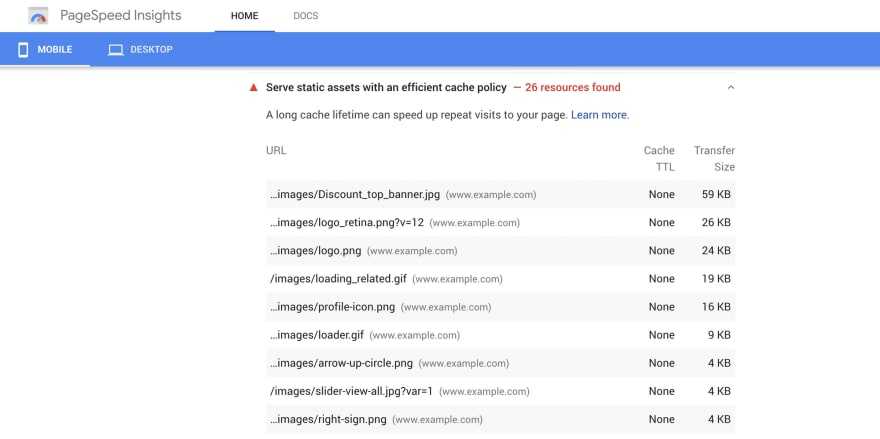880x439 pixels.
Task: Collapse the cache policy audit chevron
Action: click(730, 88)
